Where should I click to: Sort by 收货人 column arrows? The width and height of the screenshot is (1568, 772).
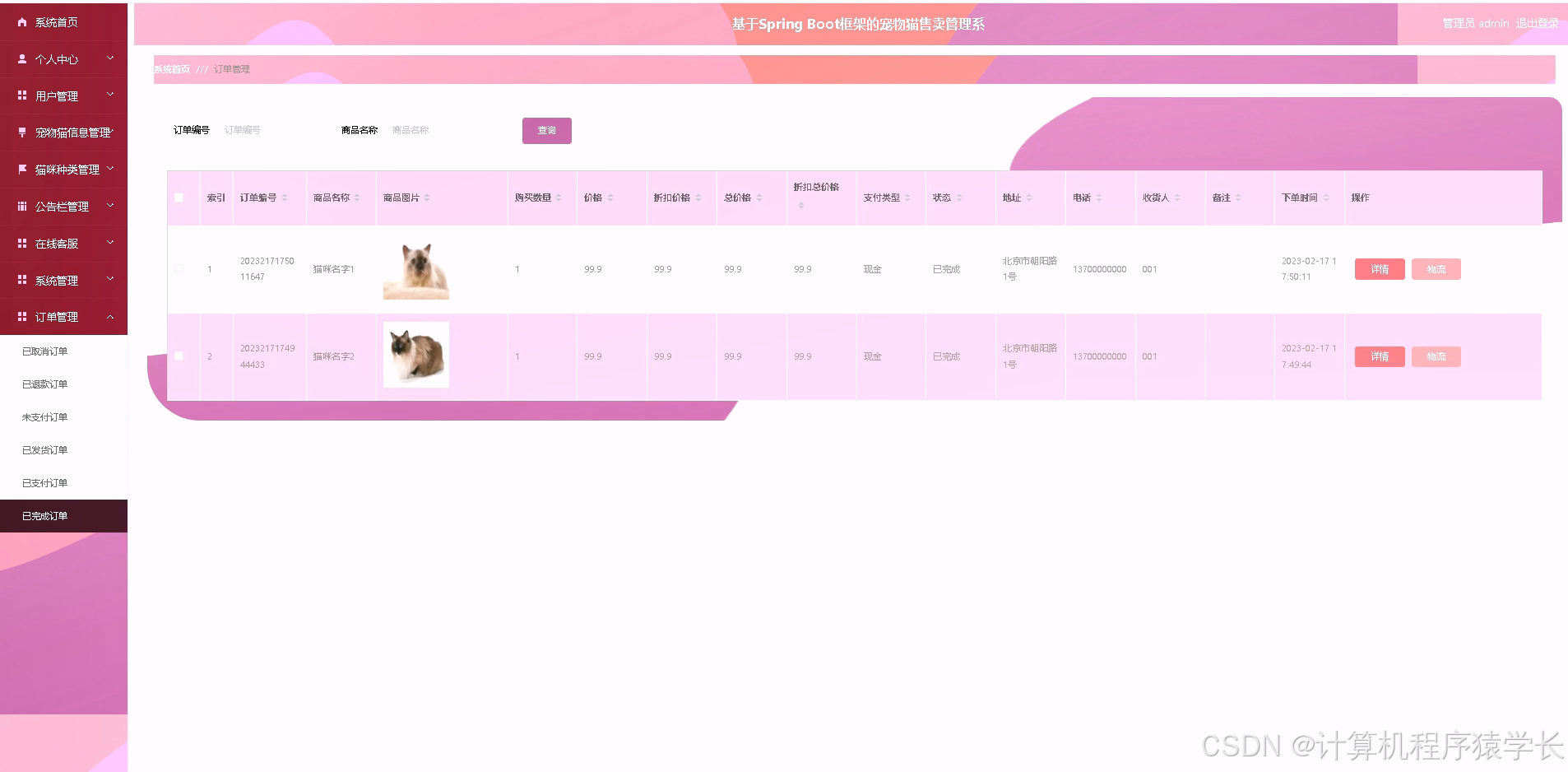1177,198
